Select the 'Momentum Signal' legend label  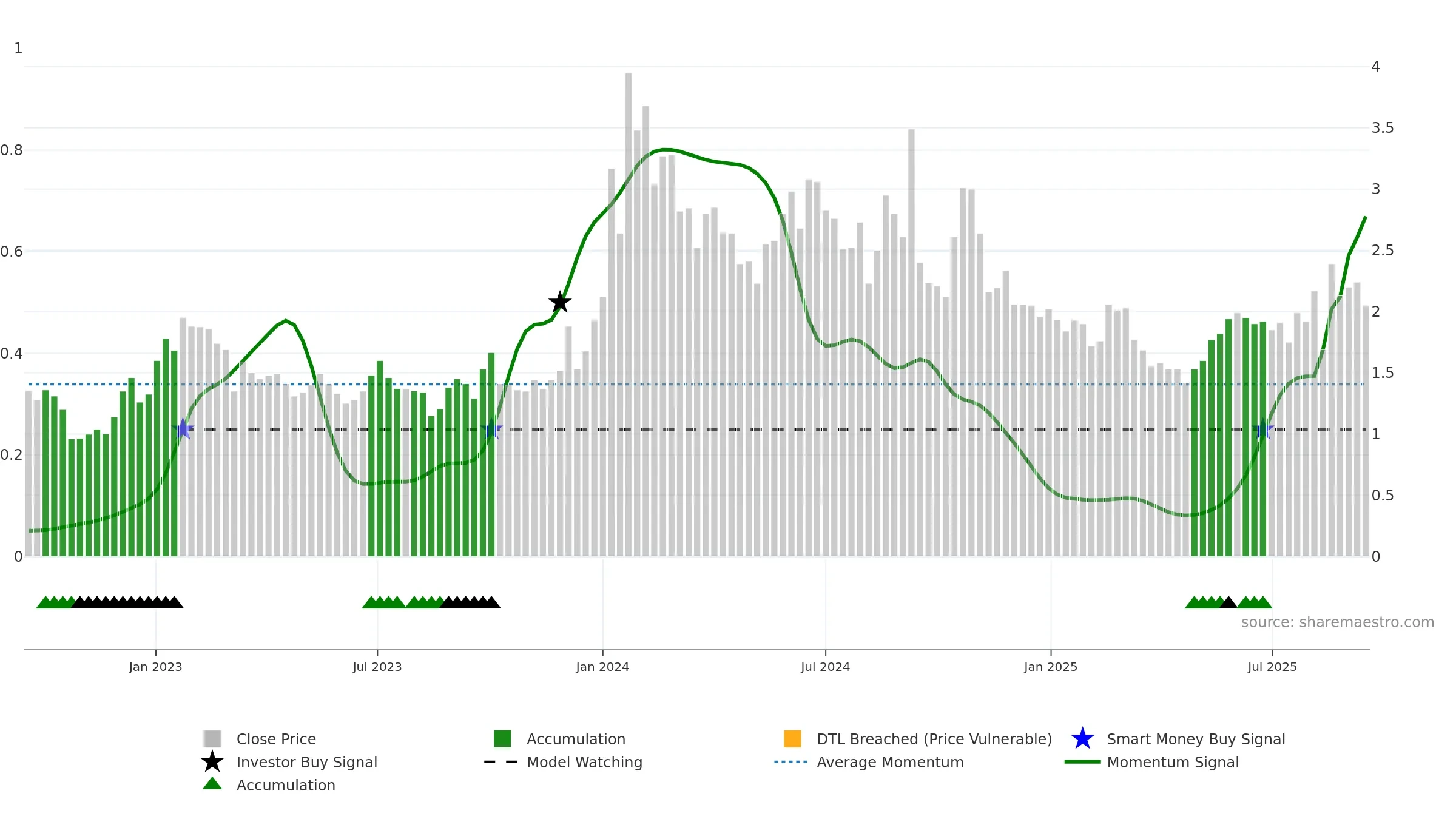1173,762
